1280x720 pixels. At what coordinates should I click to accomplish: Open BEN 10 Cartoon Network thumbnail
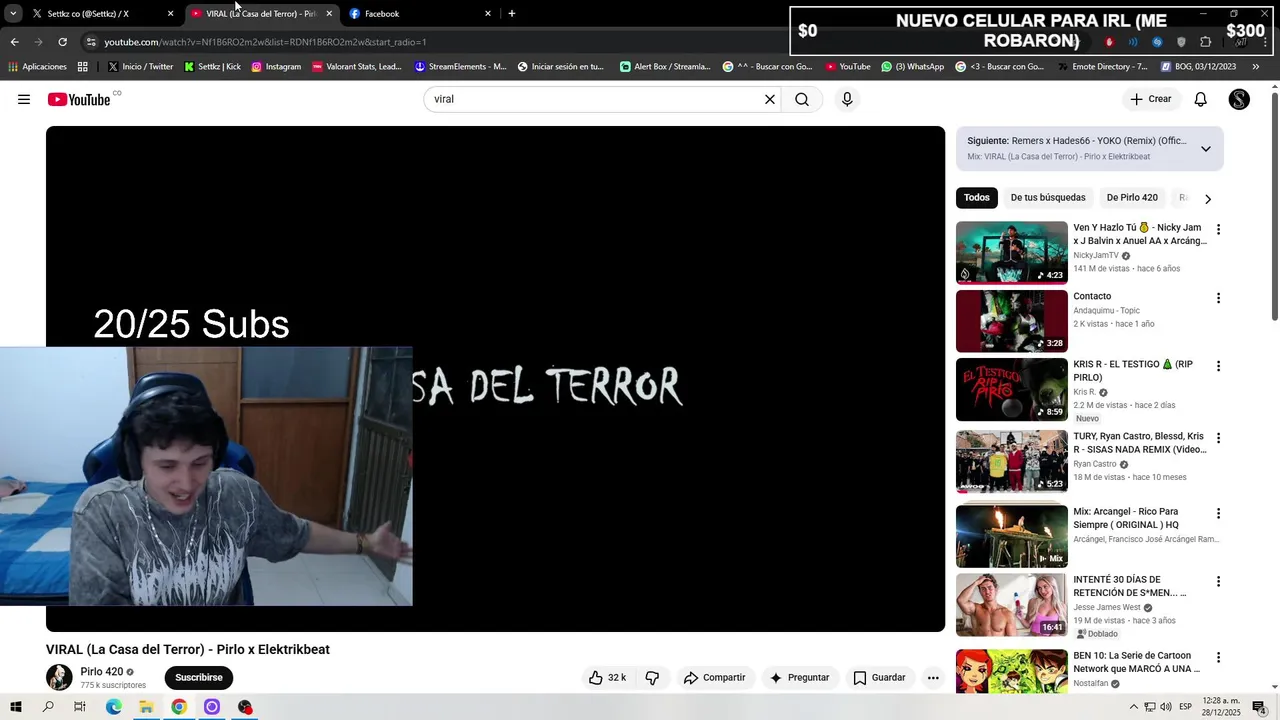pyautogui.click(x=1012, y=671)
